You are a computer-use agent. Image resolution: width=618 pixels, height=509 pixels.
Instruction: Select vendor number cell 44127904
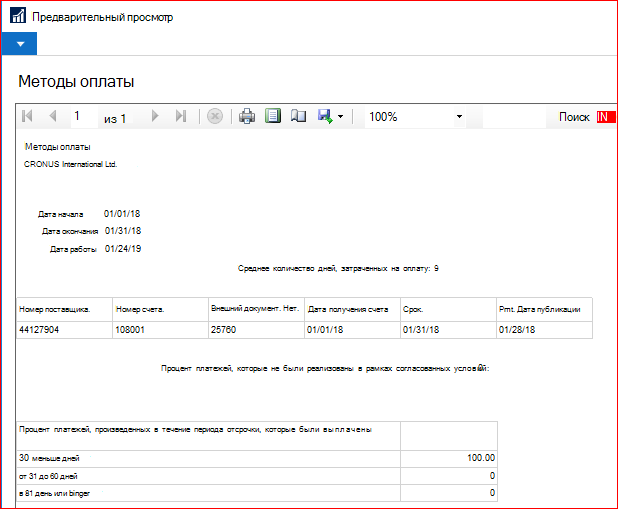click(65, 330)
